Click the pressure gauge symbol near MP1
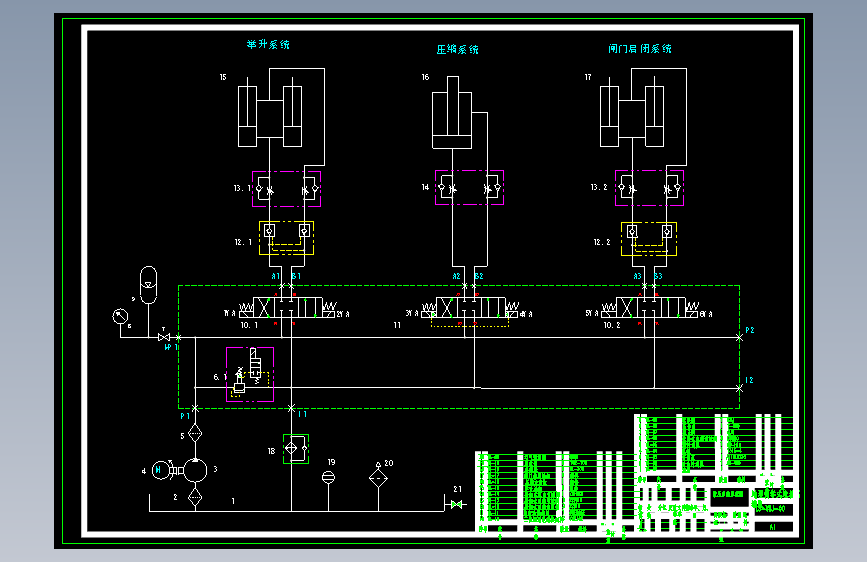The height and width of the screenshot is (562, 867). point(120,316)
